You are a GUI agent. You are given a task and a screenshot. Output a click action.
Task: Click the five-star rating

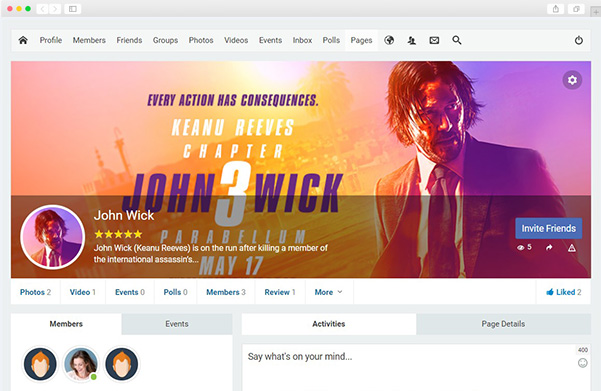118,234
